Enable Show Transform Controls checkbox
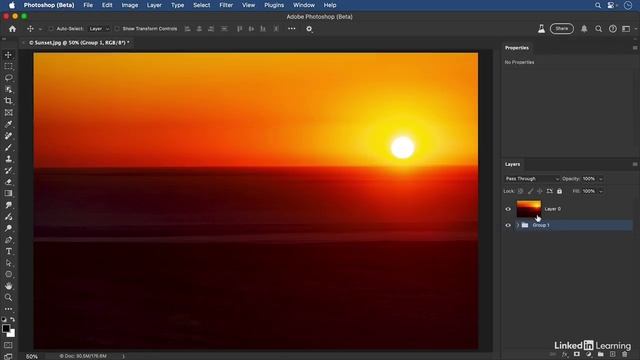640x360 pixels. (117, 29)
